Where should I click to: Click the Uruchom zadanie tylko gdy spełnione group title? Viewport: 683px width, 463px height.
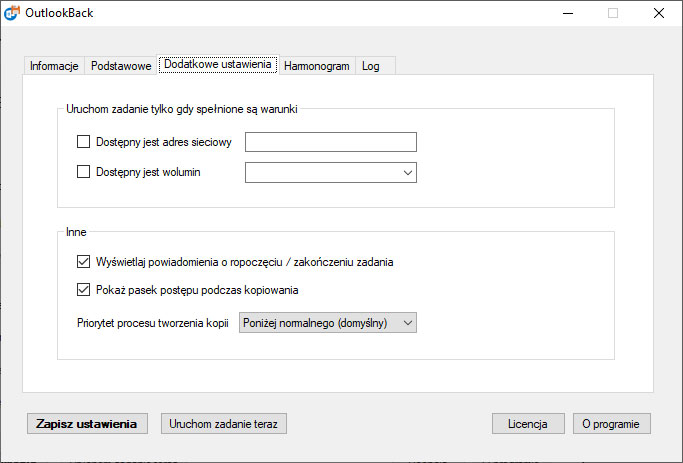(182, 109)
